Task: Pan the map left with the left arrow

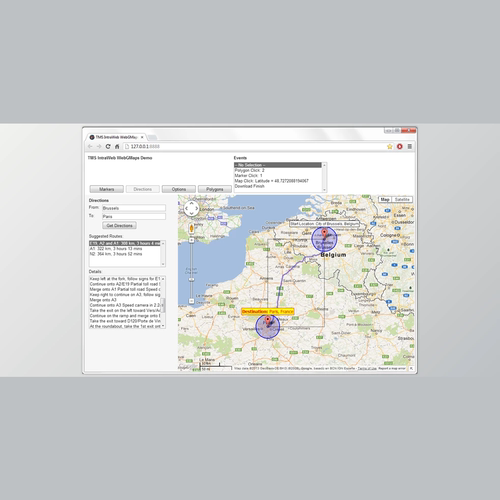Action: [x=186, y=209]
